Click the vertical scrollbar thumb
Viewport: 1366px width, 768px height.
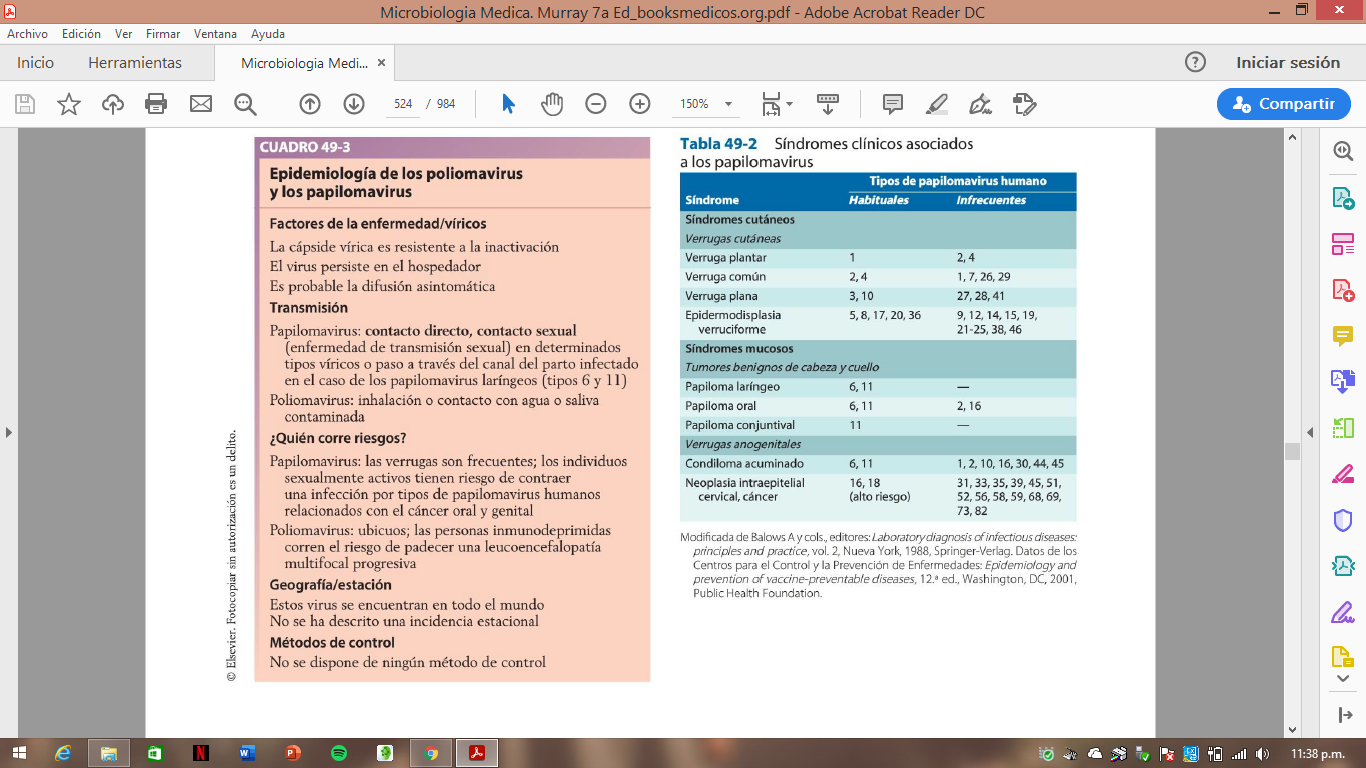[1291, 452]
